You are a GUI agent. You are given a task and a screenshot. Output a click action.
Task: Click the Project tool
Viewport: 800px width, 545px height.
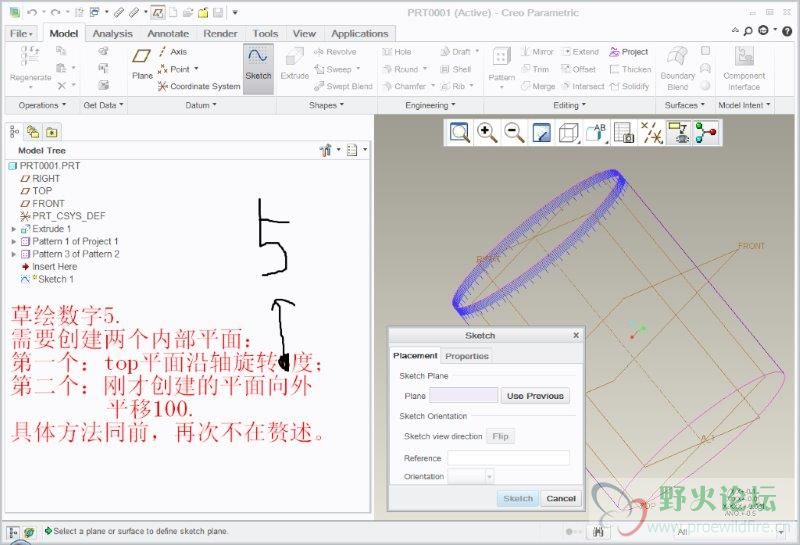(629, 52)
